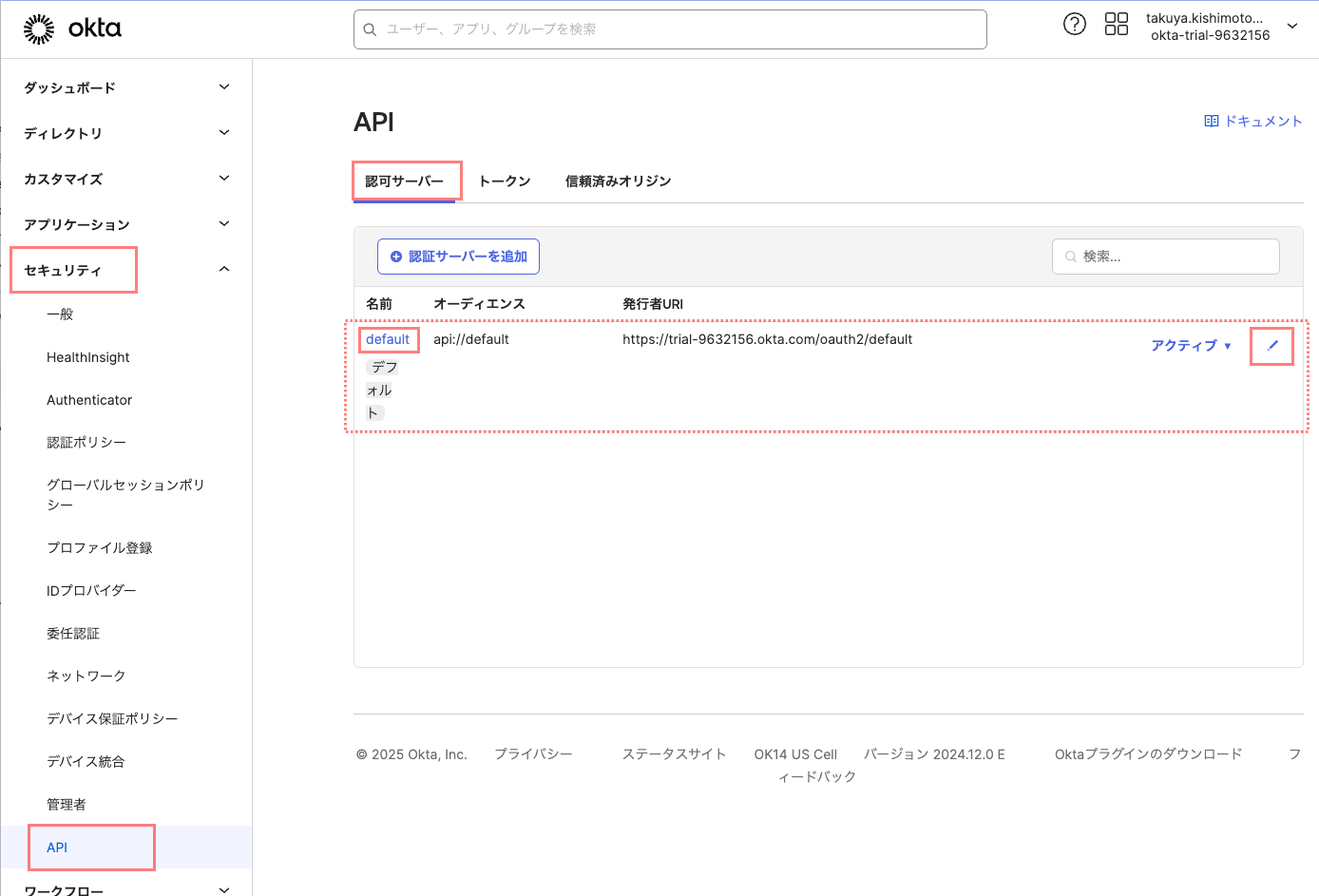
Task: Switch to the 認可サーバー tab
Action: 404,181
